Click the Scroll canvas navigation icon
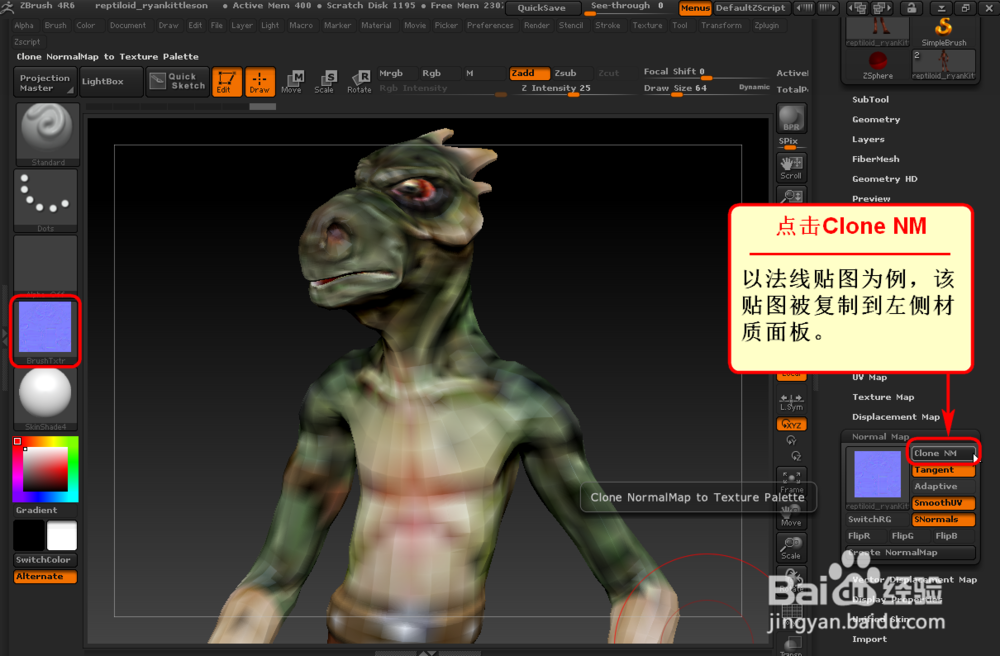 pos(791,168)
